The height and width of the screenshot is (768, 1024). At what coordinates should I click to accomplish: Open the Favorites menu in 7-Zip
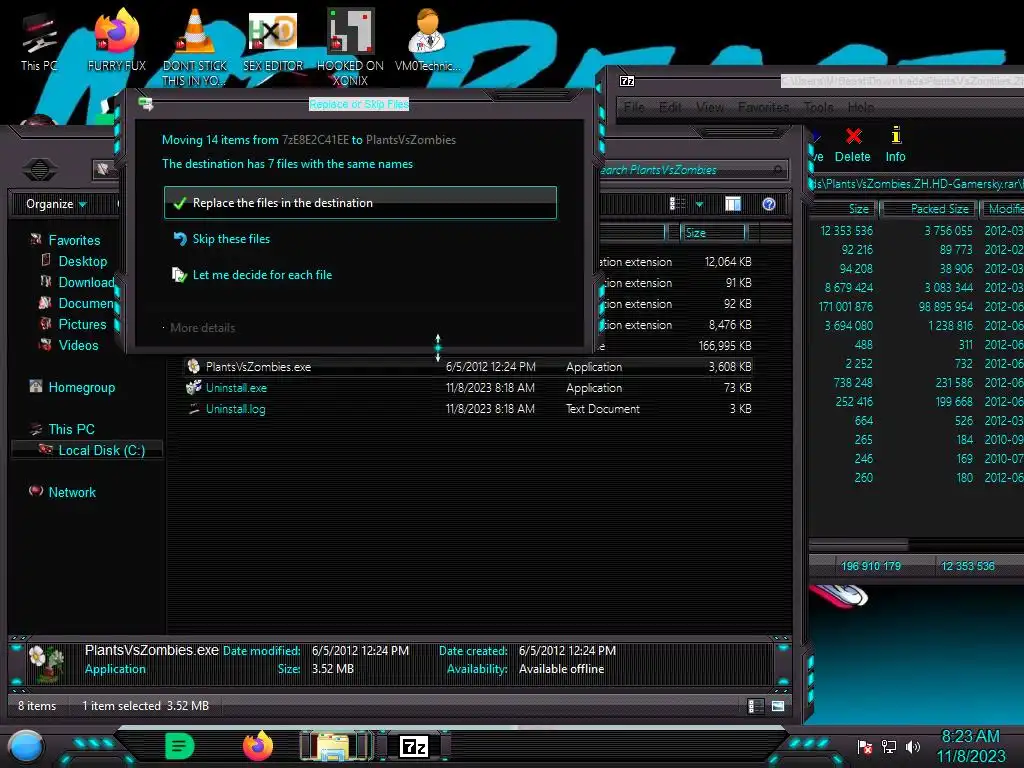click(763, 107)
